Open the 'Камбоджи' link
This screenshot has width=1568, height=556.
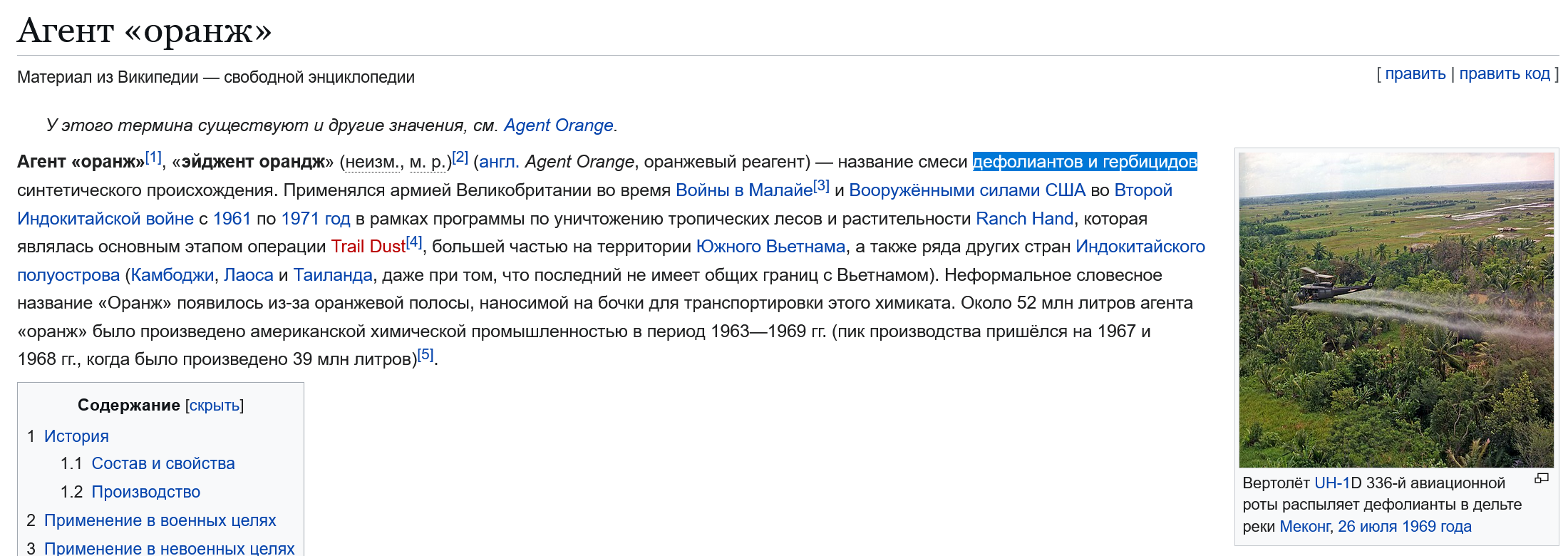172,275
